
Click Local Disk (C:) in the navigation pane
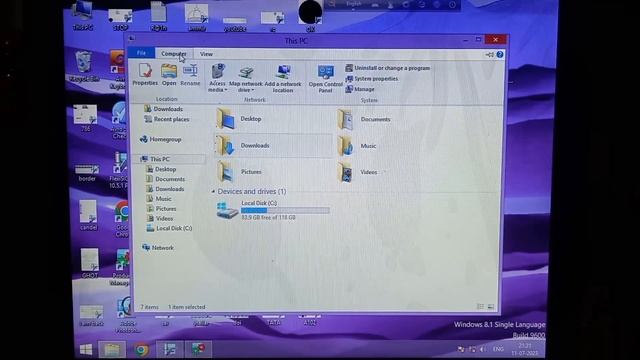click(169, 228)
